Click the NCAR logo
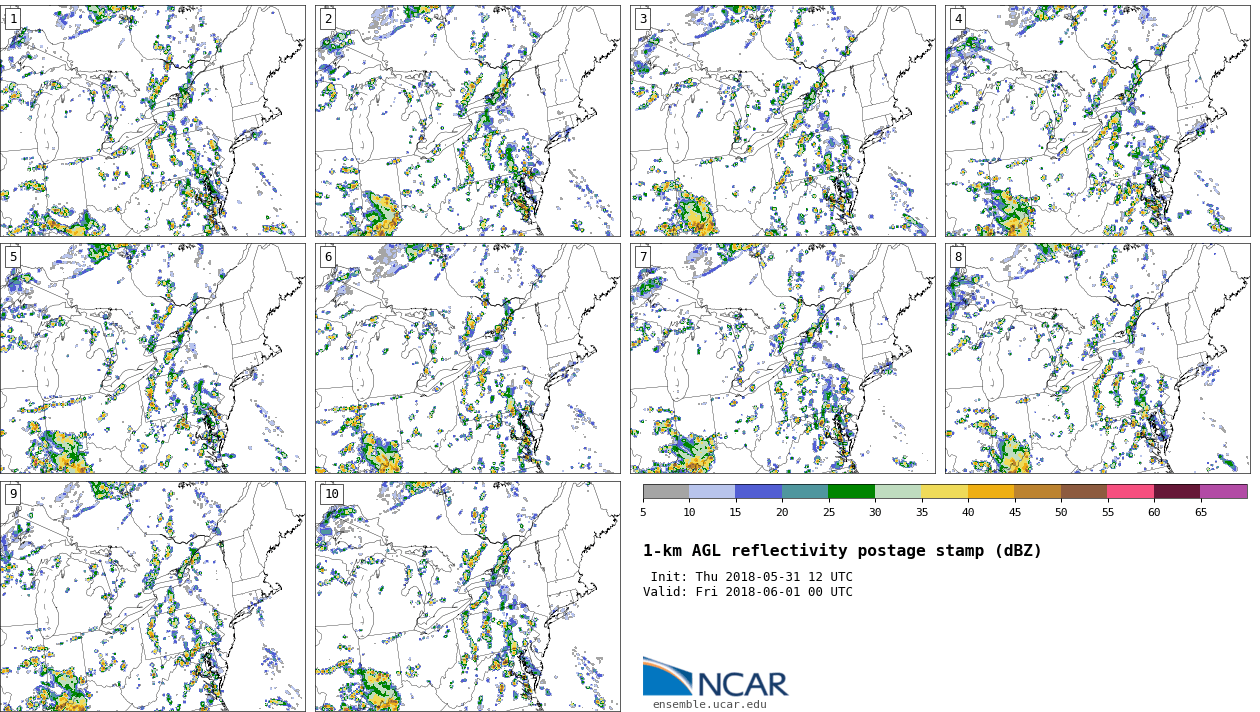 715,677
